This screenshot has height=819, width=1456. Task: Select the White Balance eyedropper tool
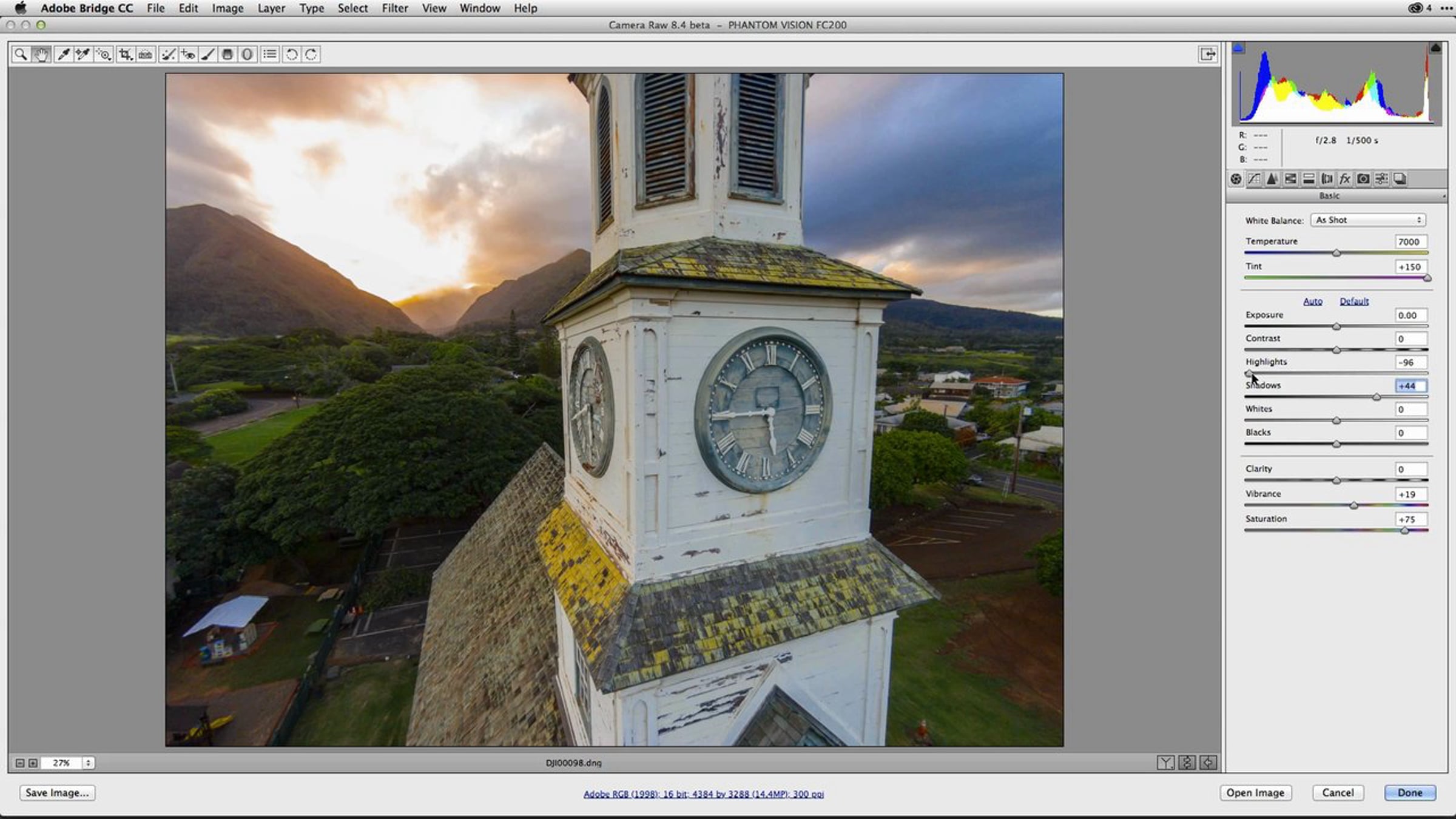[62, 55]
